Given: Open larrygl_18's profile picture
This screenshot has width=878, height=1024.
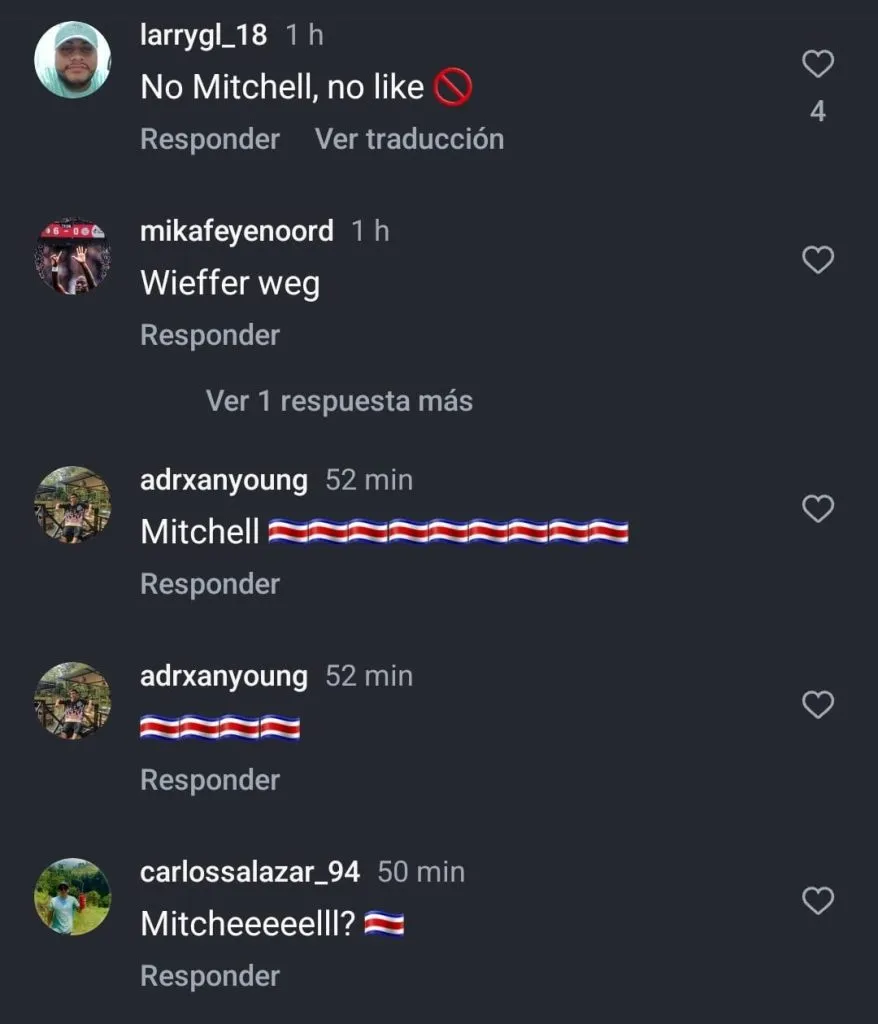Looking at the screenshot, I should click(x=73, y=60).
